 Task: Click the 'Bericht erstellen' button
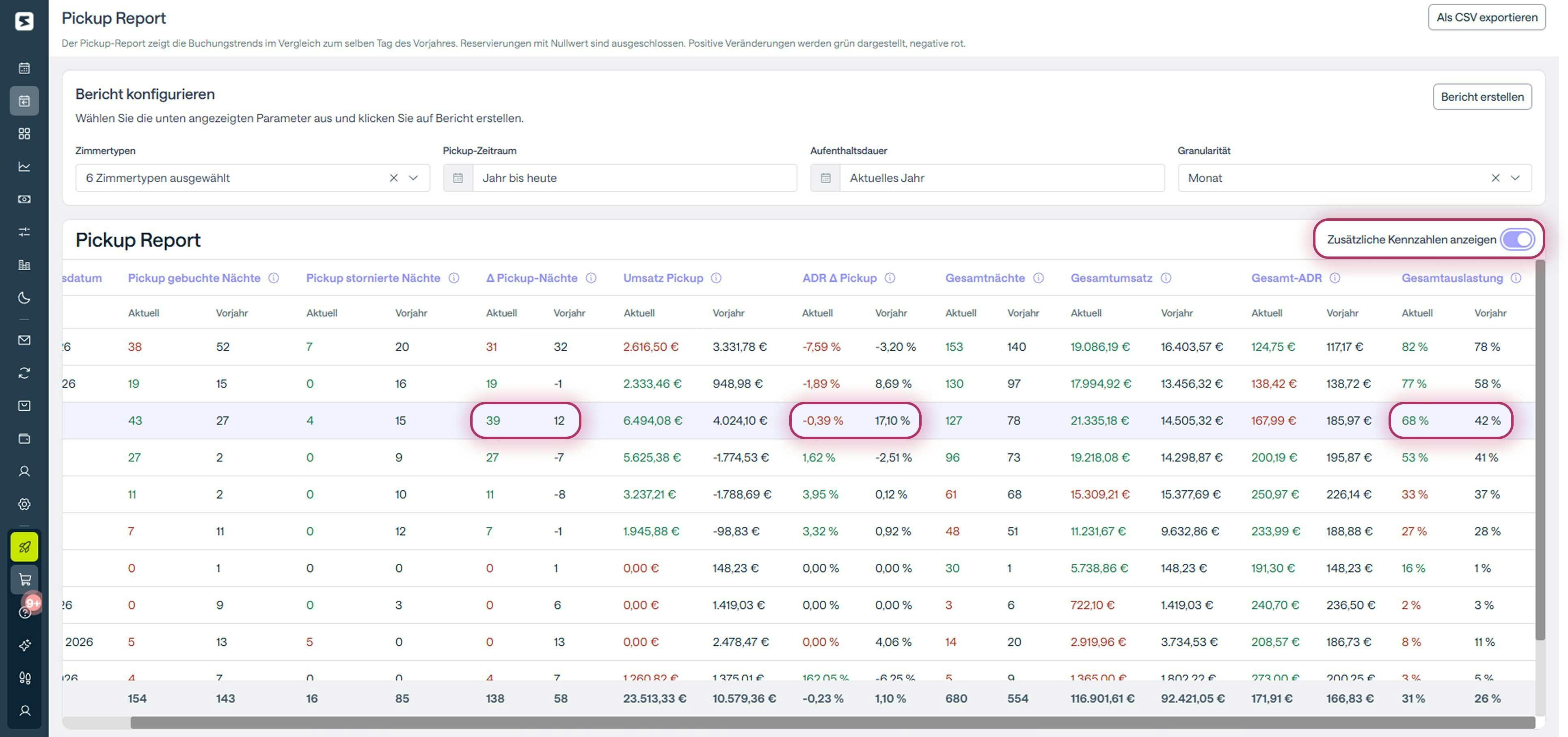click(1482, 97)
